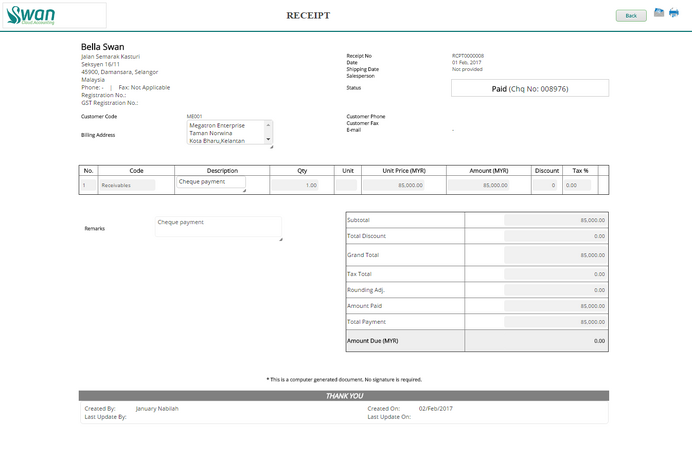Click the Discount field showing 0

(x=545, y=185)
